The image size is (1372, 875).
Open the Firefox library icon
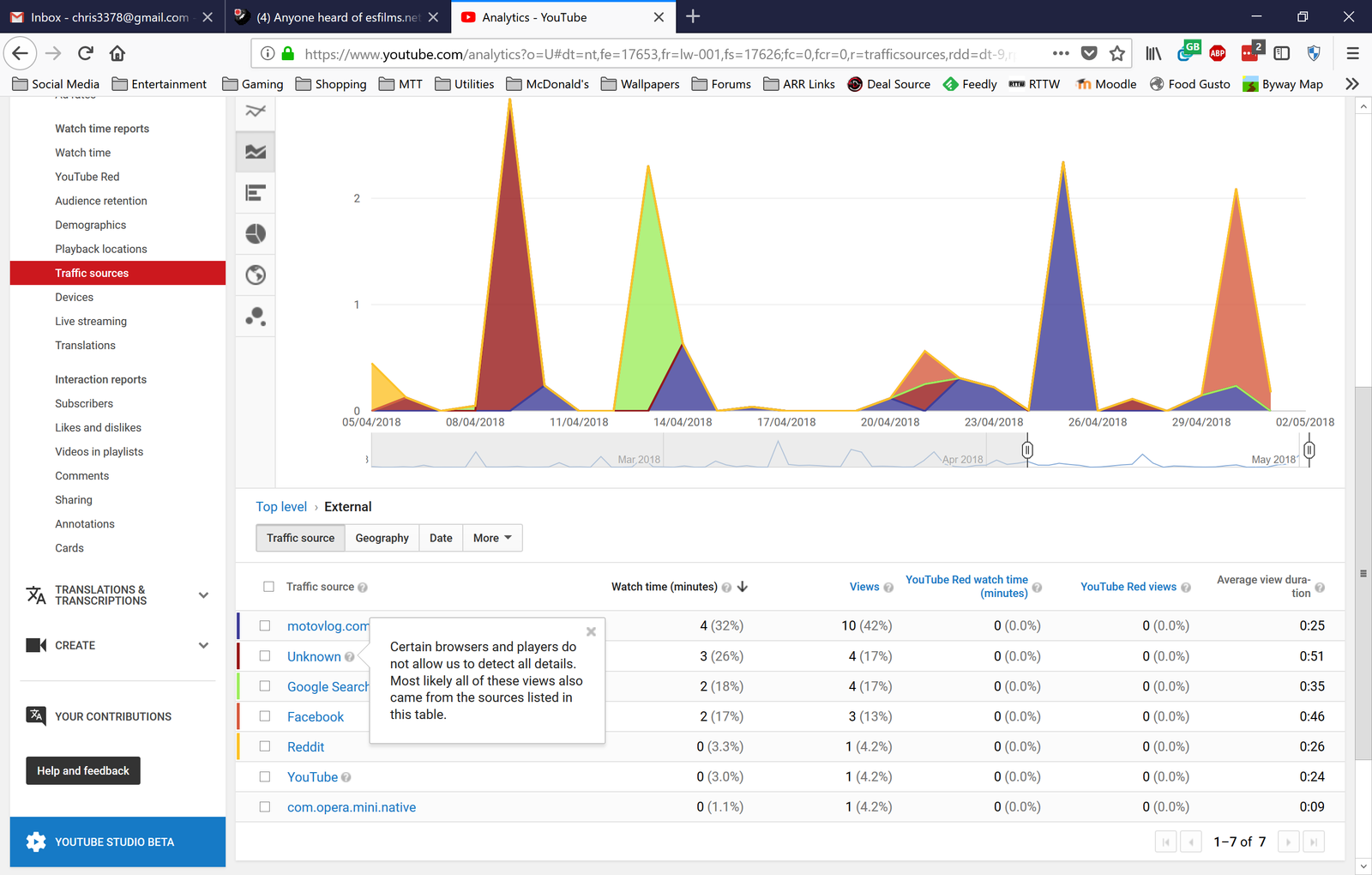click(1153, 53)
